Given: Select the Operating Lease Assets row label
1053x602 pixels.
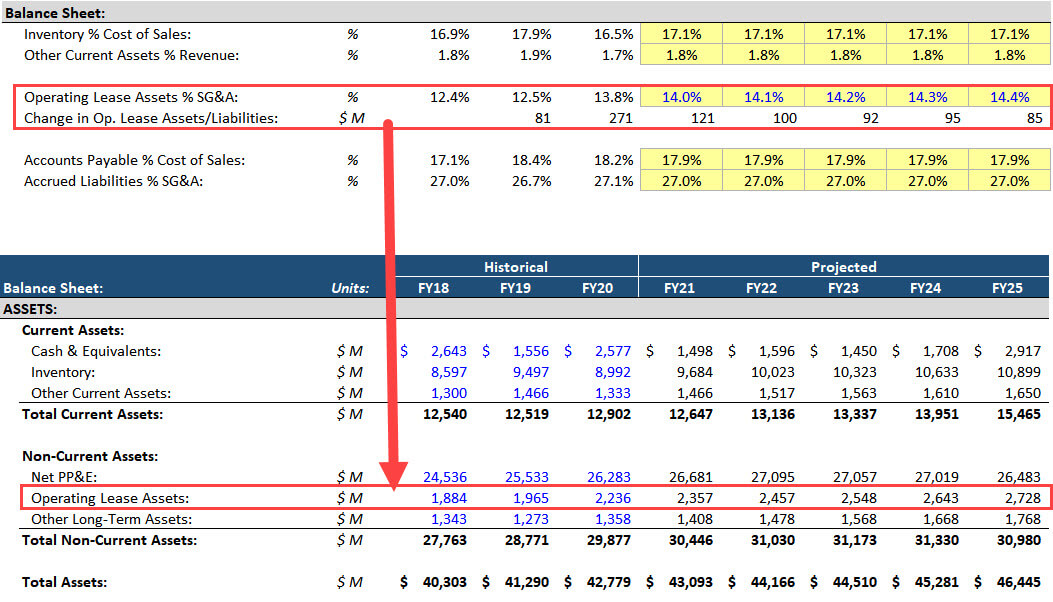Looking at the screenshot, I should click(x=110, y=499).
